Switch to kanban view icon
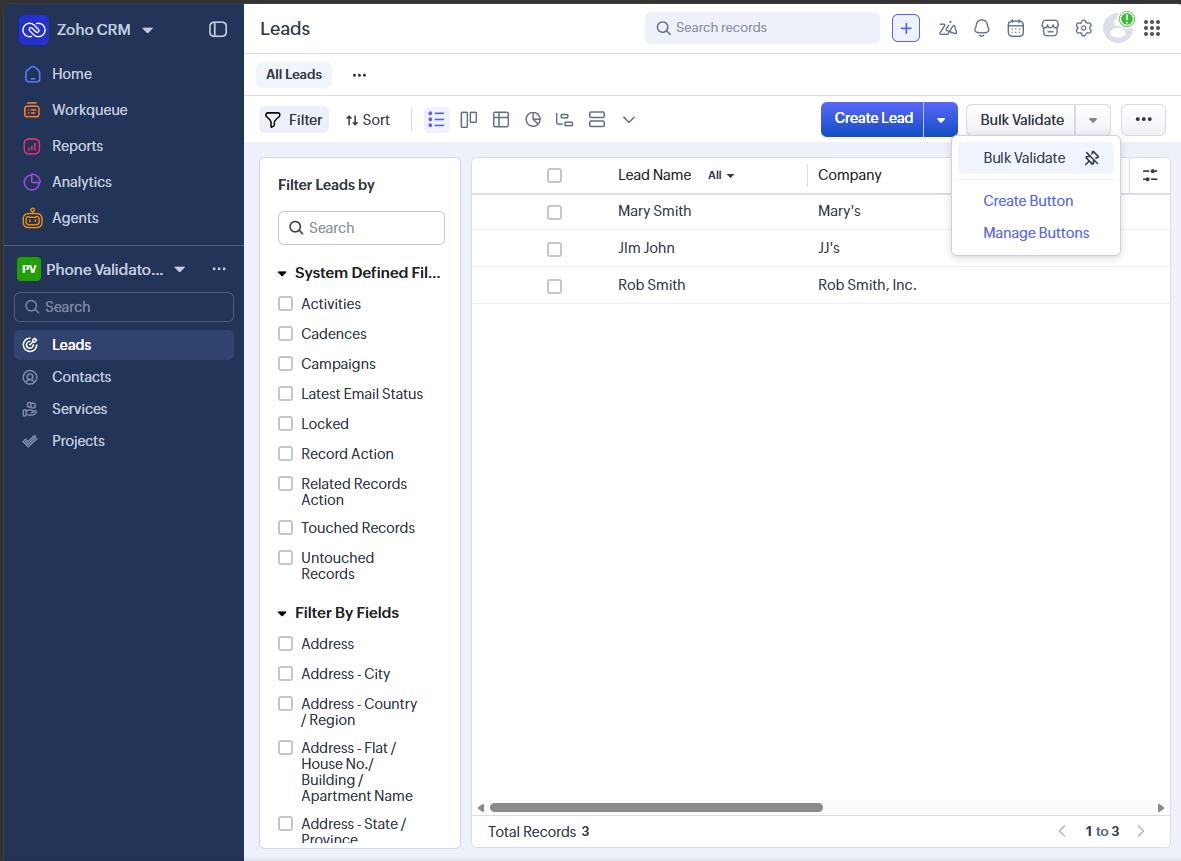Viewport: 1181px width, 861px height. 468,120
